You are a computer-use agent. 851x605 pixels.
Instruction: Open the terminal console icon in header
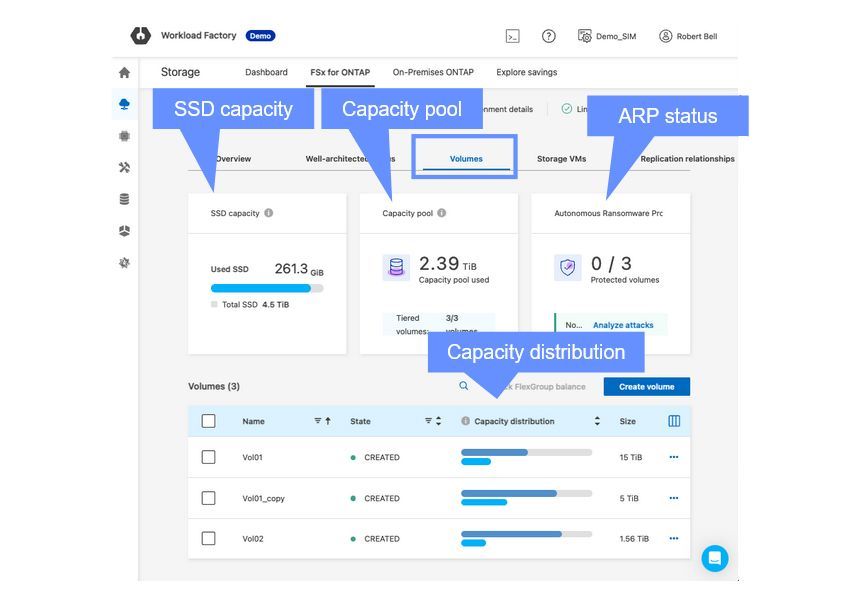tap(512, 36)
